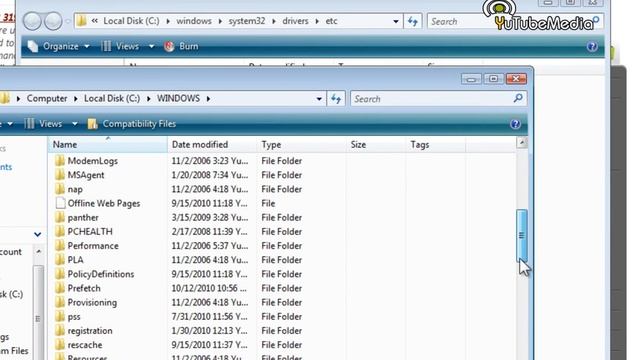Screen dimensions: 640x360
Task: Click the scroll up arrow of the file list
Action: (x=522, y=142)
